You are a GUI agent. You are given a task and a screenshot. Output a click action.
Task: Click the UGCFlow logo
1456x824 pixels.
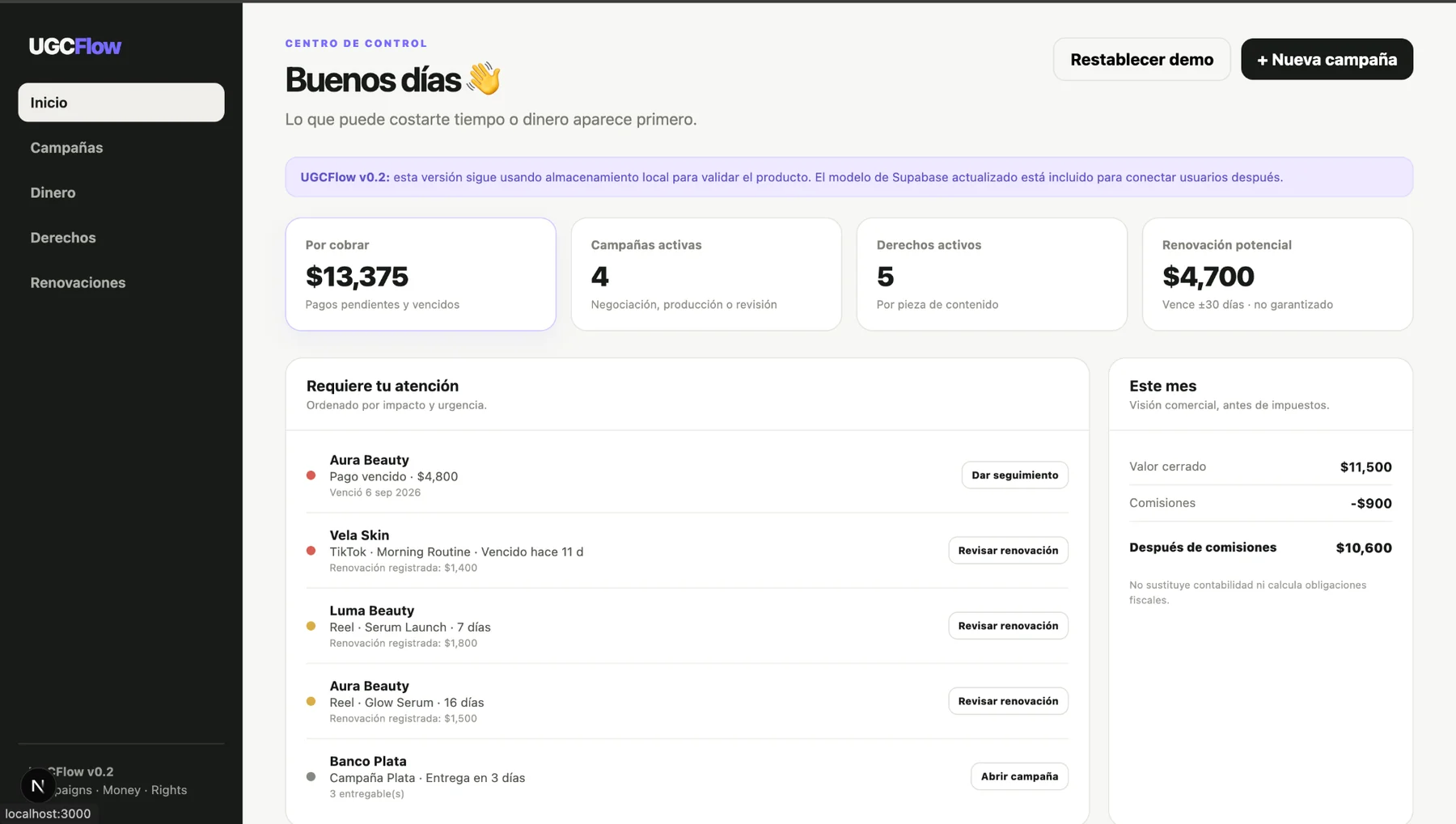click(x=75, y=46)
